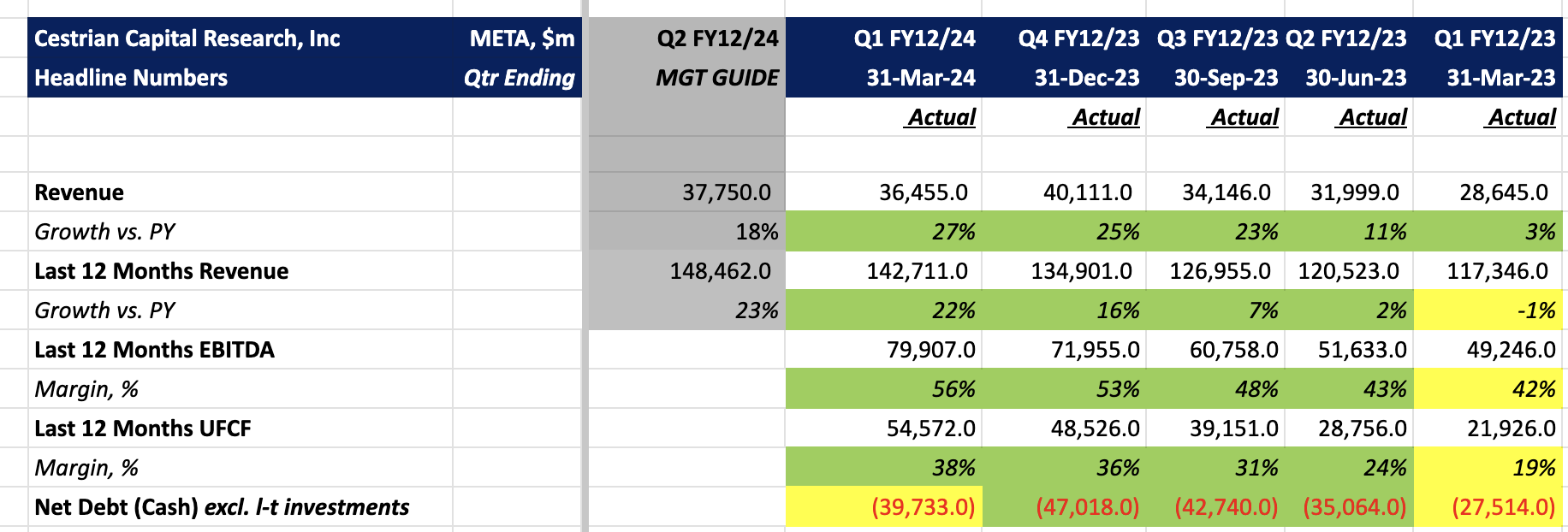Select the Revenue row label
Image resolution: width=1568 pixels, height=532 pixels.
80,192
